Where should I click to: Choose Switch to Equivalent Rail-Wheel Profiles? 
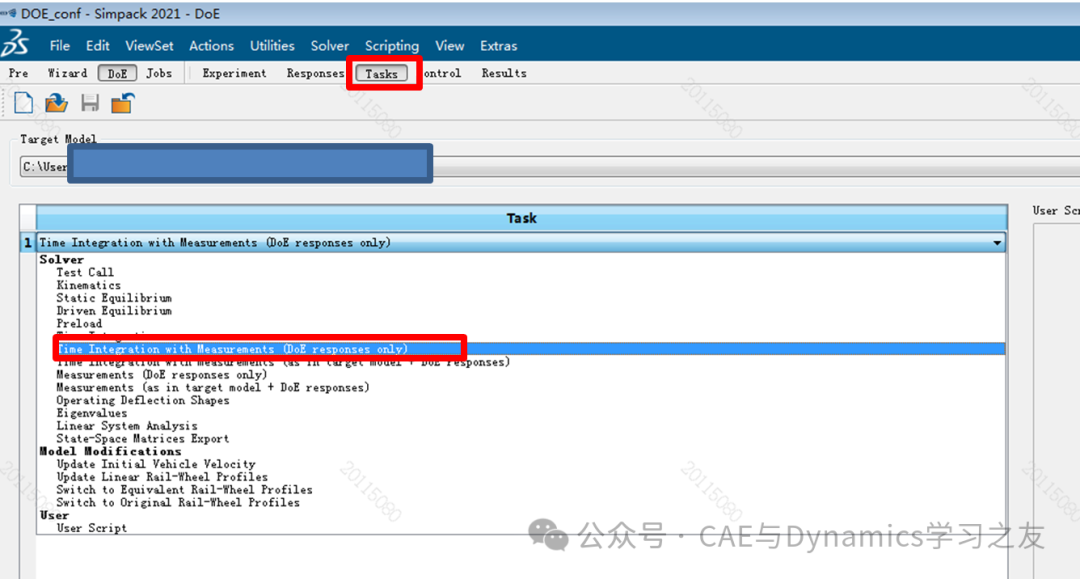click(x=184, y=490)
